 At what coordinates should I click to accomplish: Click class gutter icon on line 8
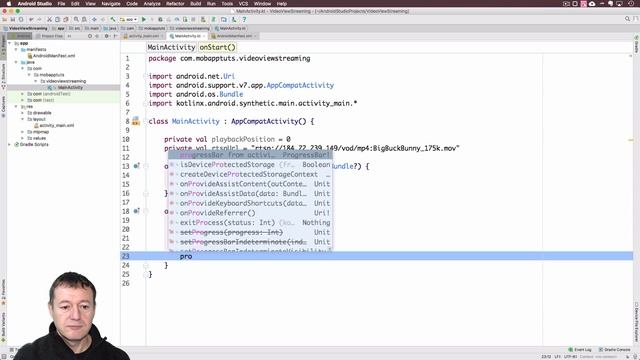[x=136, y=121]
